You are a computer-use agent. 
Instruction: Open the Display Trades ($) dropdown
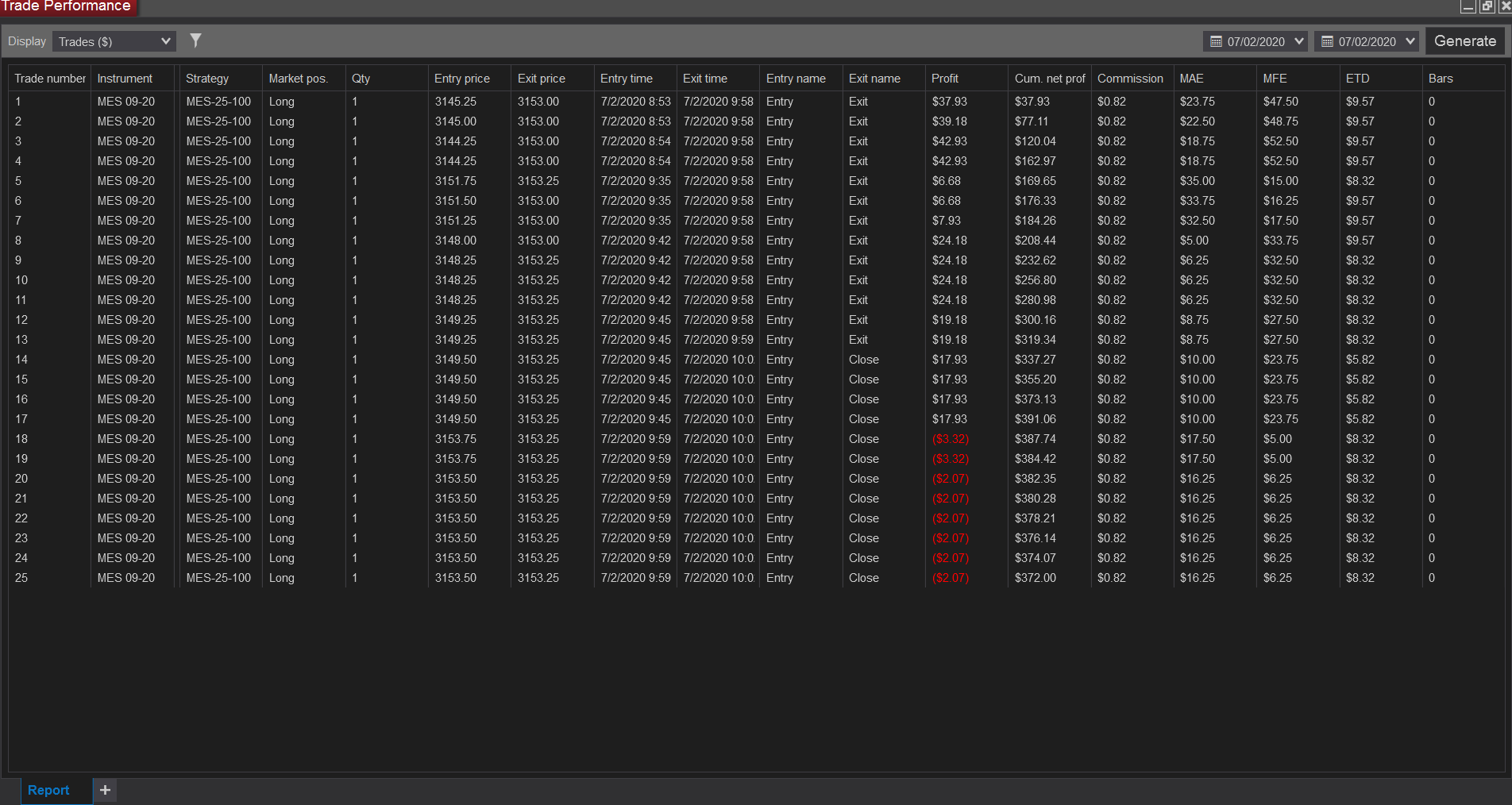coord(114,41)
